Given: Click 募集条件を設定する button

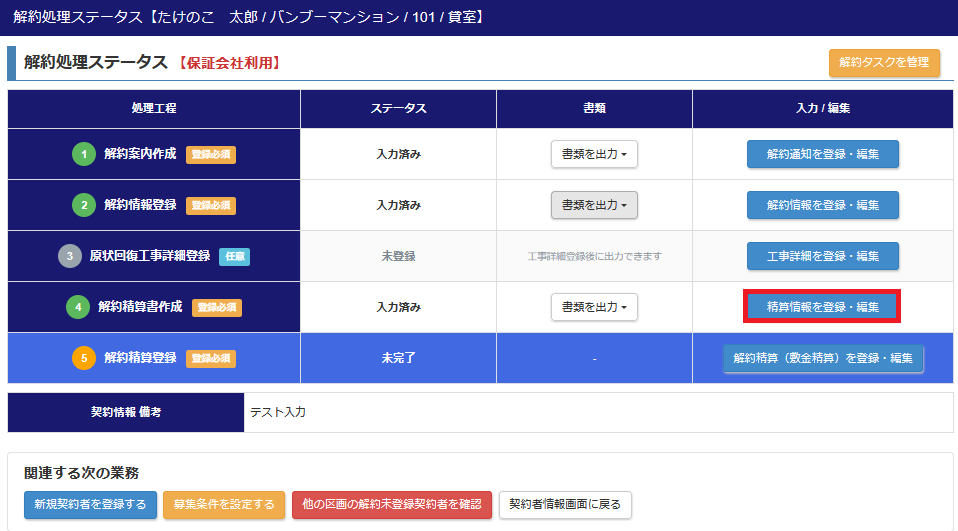Looking at the screenshot, I should click(x=224, y=505).
